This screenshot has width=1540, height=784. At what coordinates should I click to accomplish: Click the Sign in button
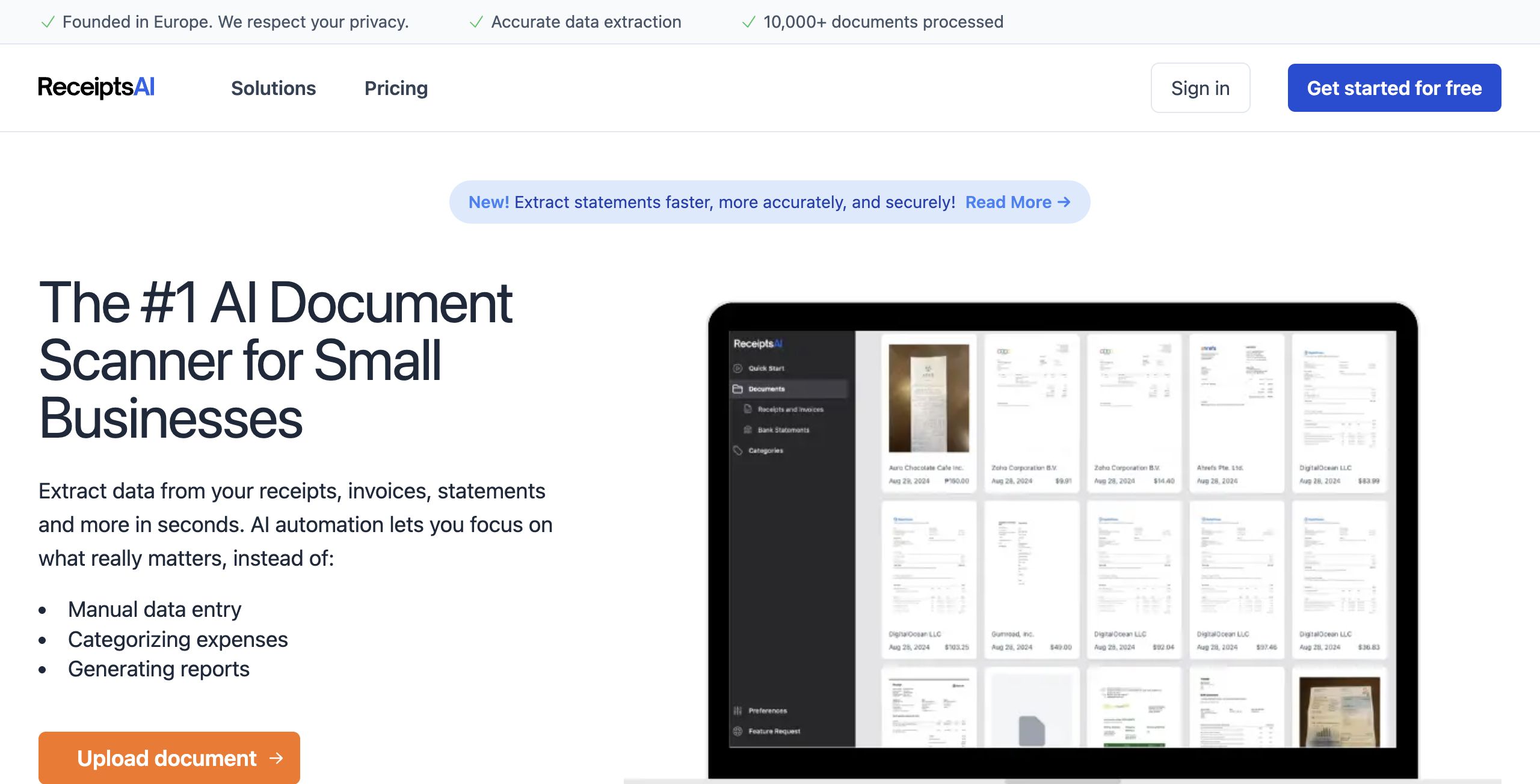[x=1200, y=88]
